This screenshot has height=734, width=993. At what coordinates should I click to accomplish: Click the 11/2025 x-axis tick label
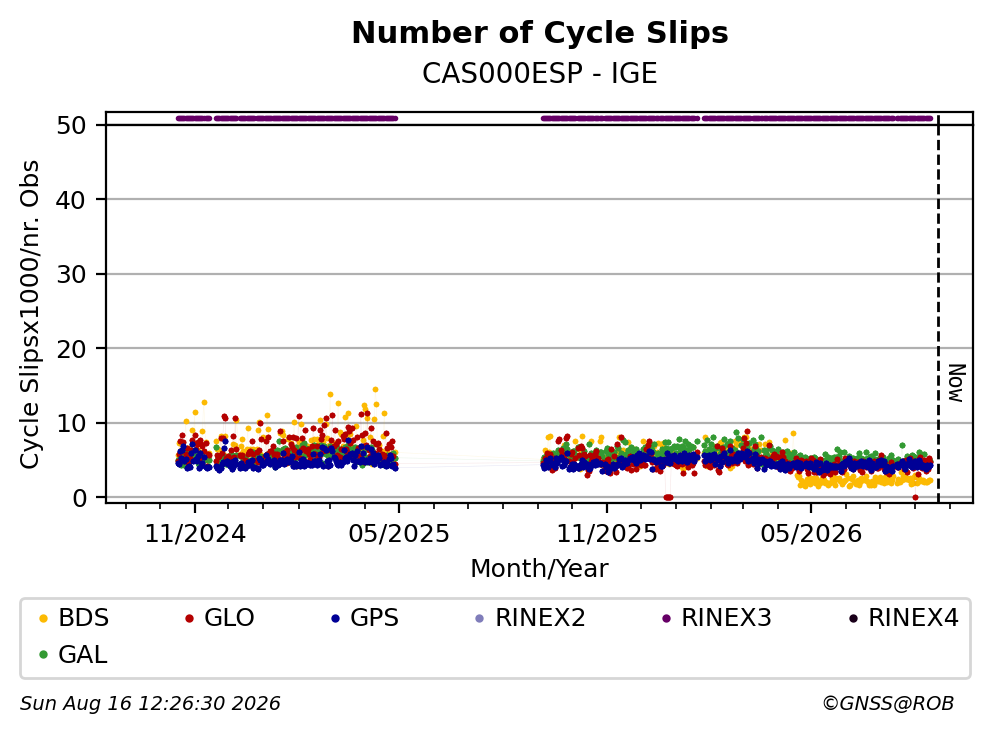pos(607,534)
